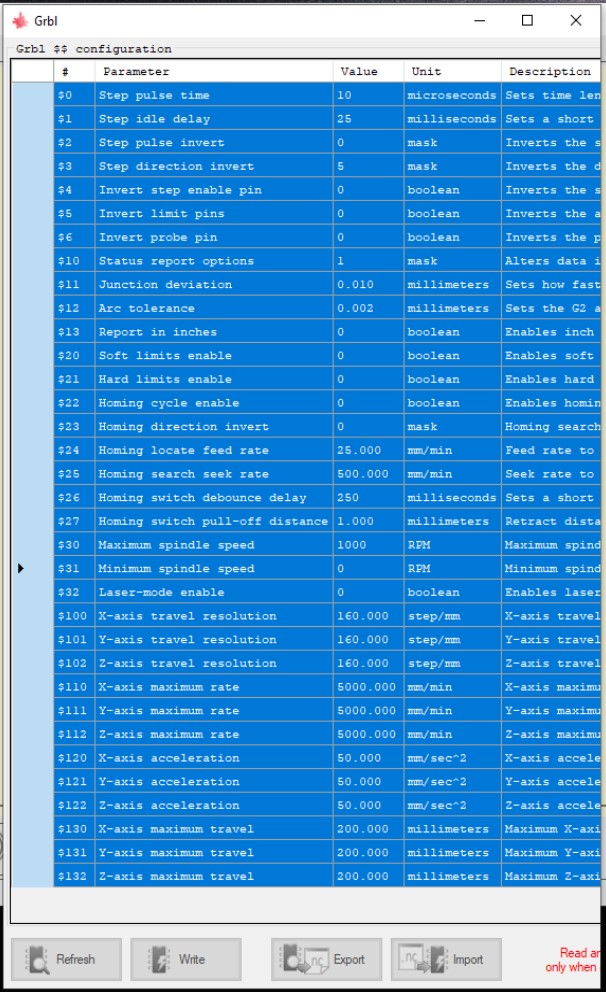Viewport: 606px width, 992px height.
Task: Select Homing switch debounce delay value 250
Action: [368, 497]
